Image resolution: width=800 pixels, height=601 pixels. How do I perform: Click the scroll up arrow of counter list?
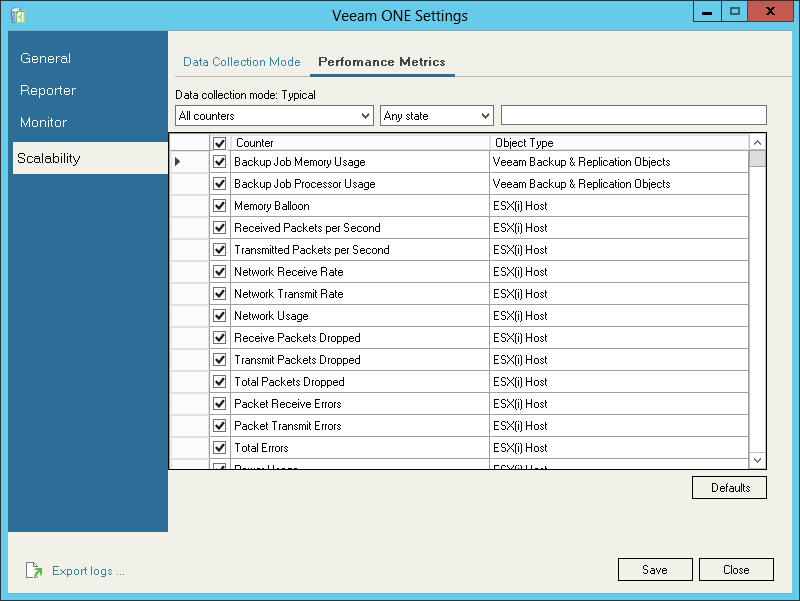[x=757, y=143]
